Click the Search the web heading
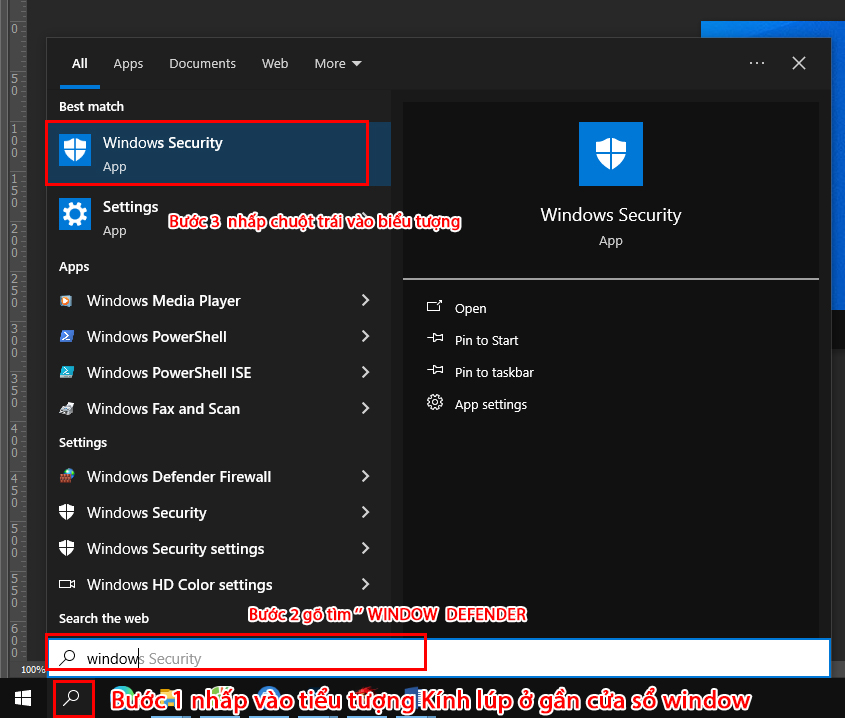 (103, 618)
